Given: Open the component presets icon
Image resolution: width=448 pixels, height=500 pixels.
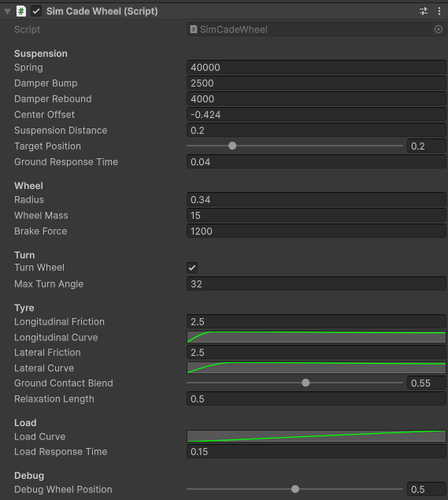Looking at the screenshot, I should pos(423,11).
